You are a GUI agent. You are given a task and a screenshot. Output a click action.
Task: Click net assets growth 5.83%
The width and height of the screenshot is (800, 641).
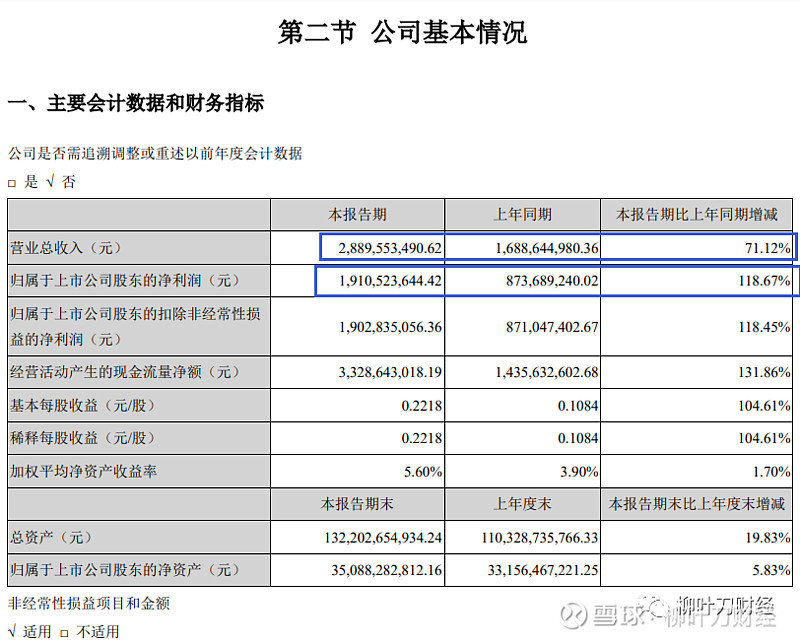pos(771,570)
